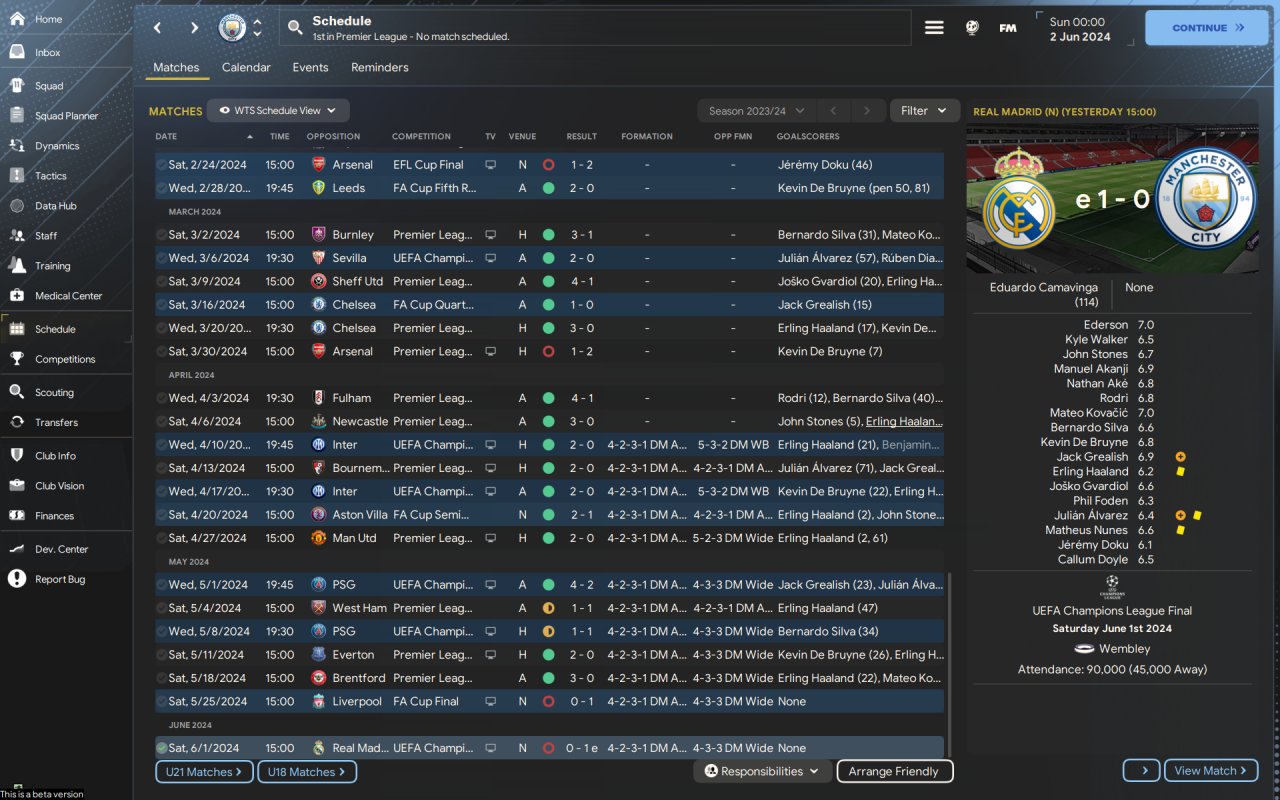Screen dimensions: 1280x800
Task: Click the View Match button
Action: point(1211,771)
